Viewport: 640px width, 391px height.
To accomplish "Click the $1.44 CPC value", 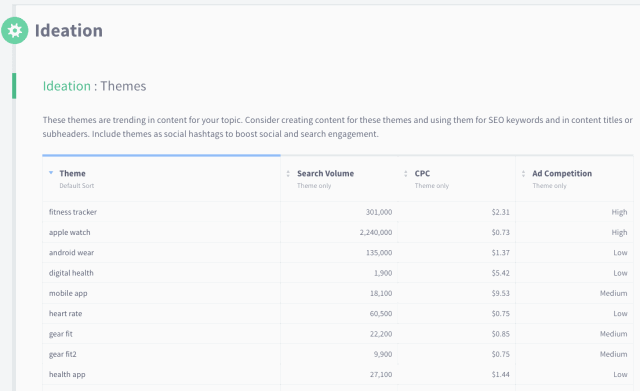I will 500,374.
